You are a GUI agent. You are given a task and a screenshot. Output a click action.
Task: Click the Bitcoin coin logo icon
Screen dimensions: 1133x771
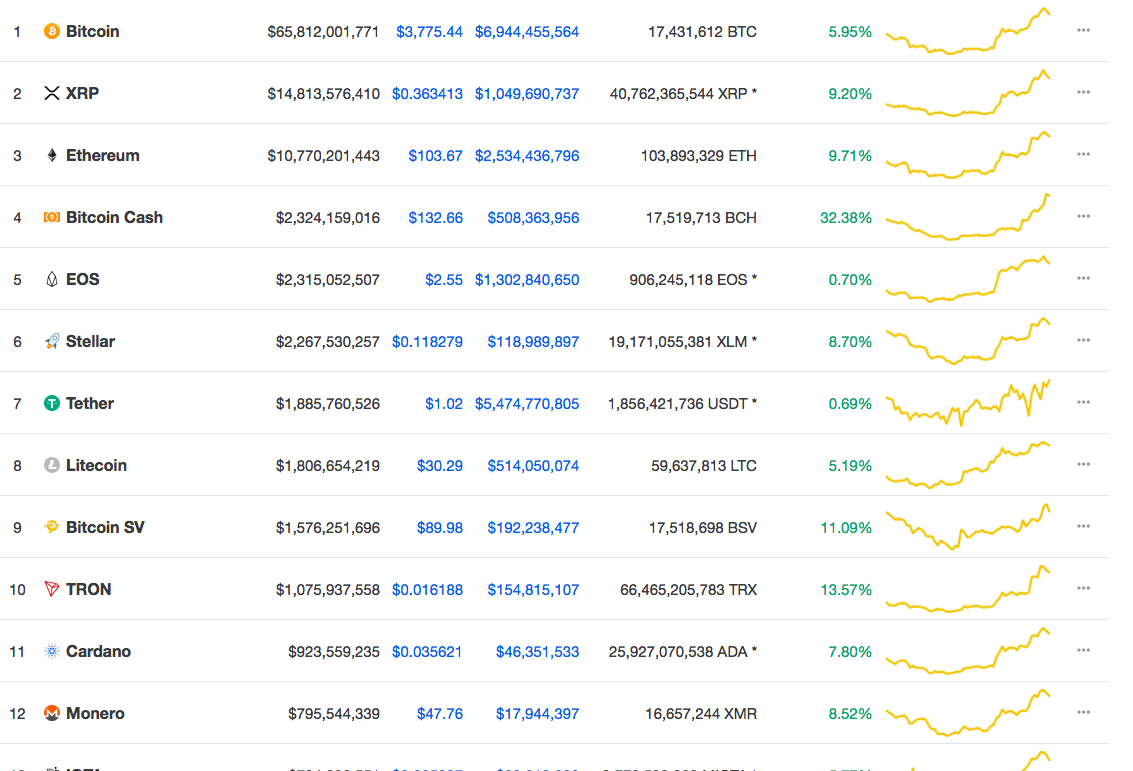[x=51, y=31]
